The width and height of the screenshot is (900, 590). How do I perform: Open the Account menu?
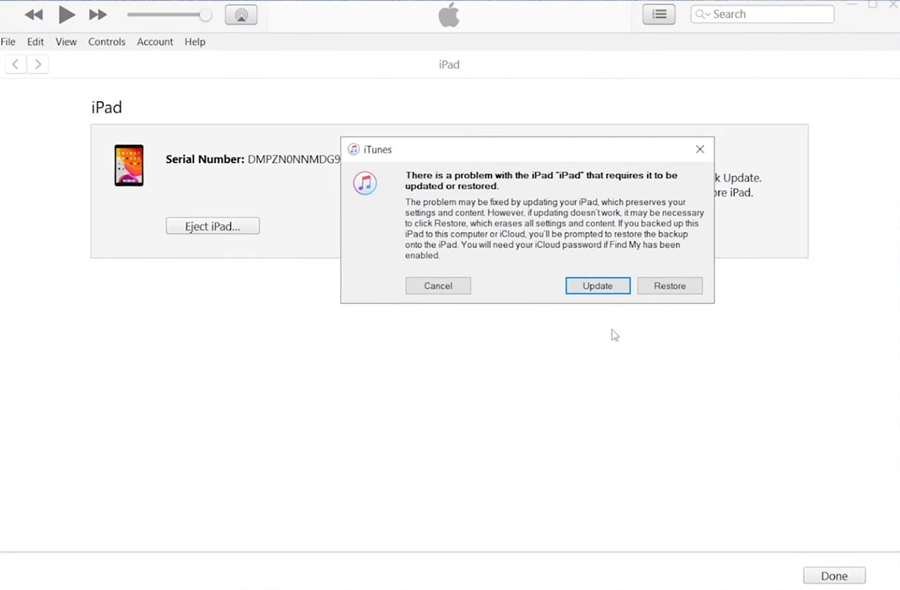tap(155, 41)
